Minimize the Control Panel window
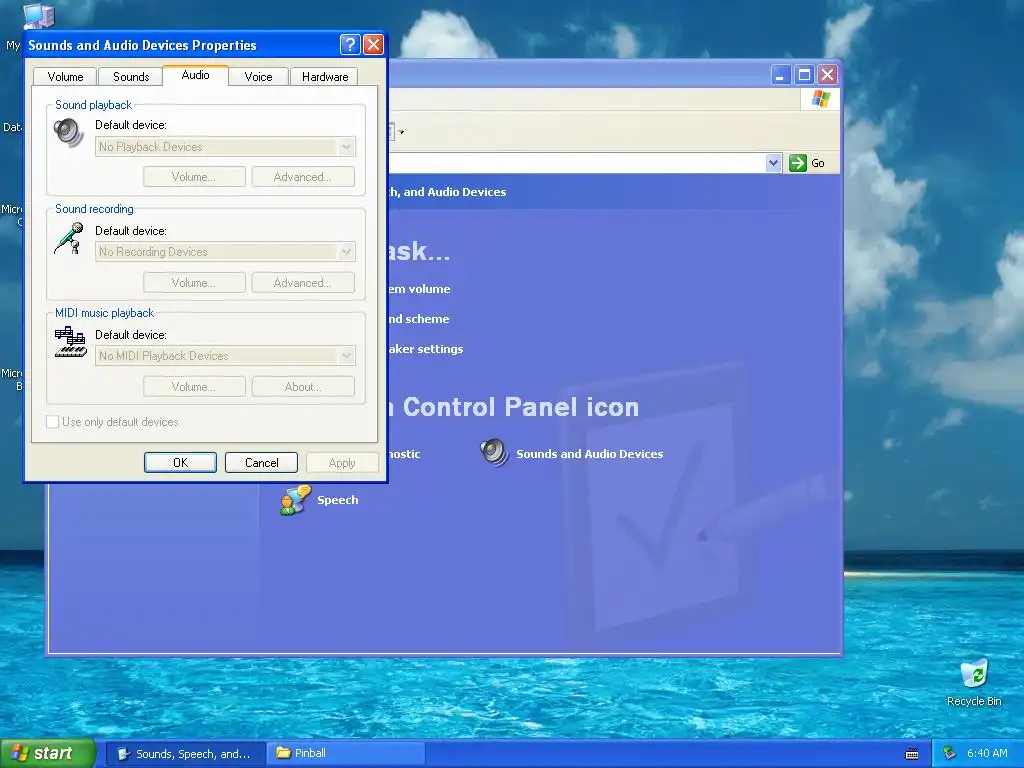The image size is (1024, 768). [780, 74]
